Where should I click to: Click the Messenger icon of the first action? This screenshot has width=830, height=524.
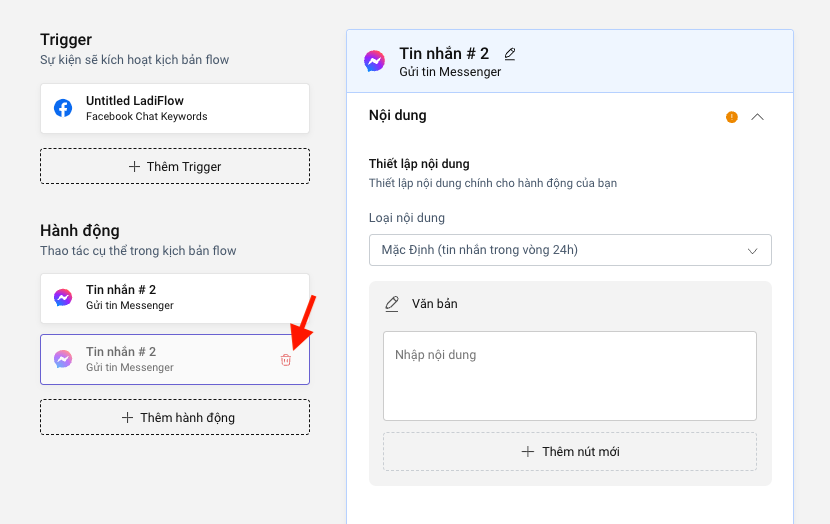pos(63,298)
